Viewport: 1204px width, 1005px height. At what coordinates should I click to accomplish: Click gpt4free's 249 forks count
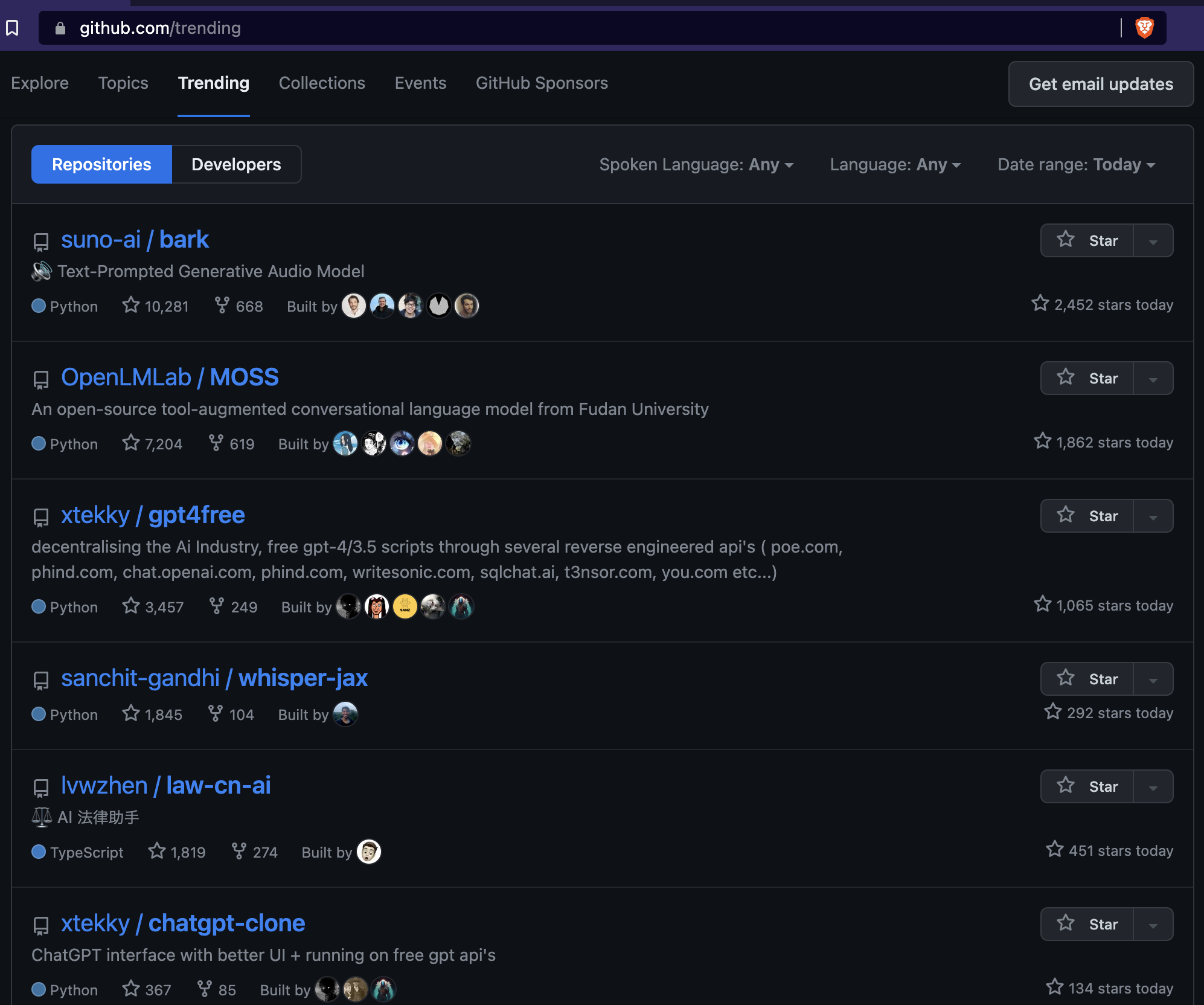pyautogui.click(x=233, y=606)
